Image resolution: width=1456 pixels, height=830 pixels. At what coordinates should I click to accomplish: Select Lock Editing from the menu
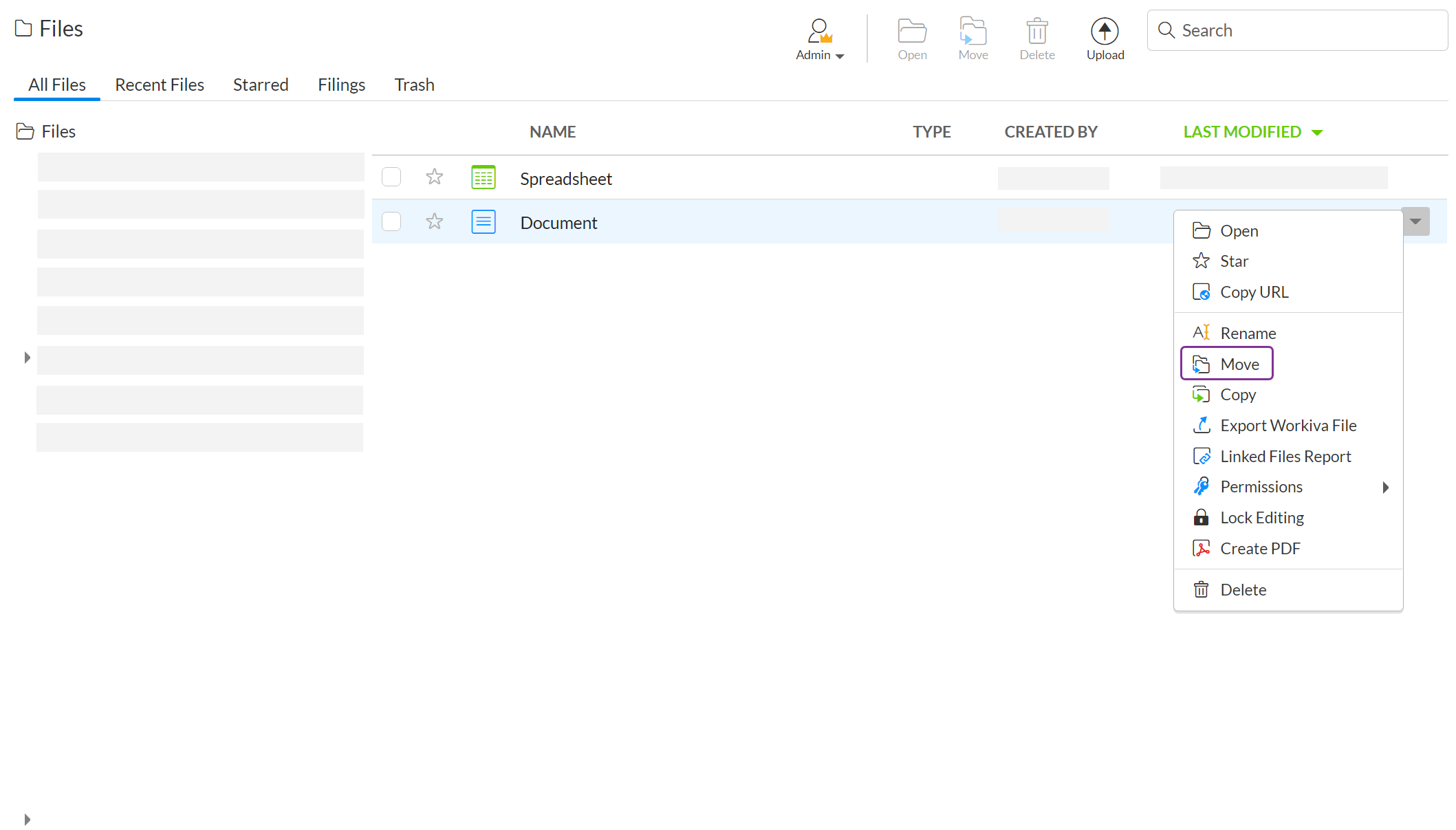pos(1261,518)
